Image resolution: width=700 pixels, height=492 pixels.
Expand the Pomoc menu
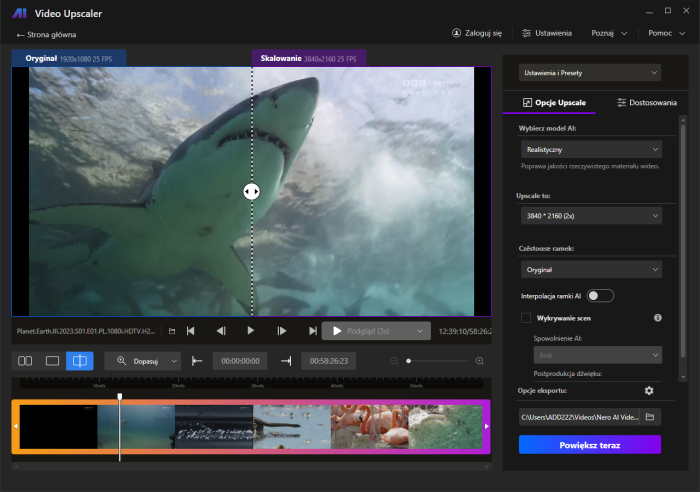coord(667,33)
